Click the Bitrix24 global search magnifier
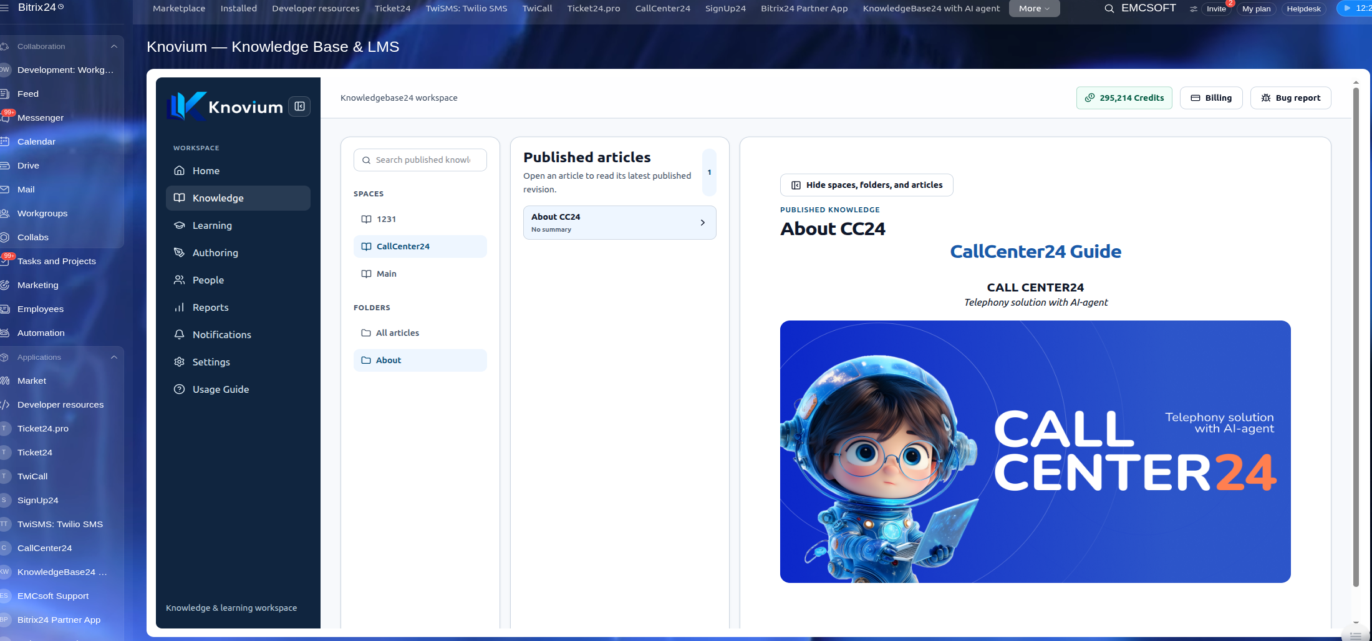This screenshot has height=641, width=1372. [1109, 8]
